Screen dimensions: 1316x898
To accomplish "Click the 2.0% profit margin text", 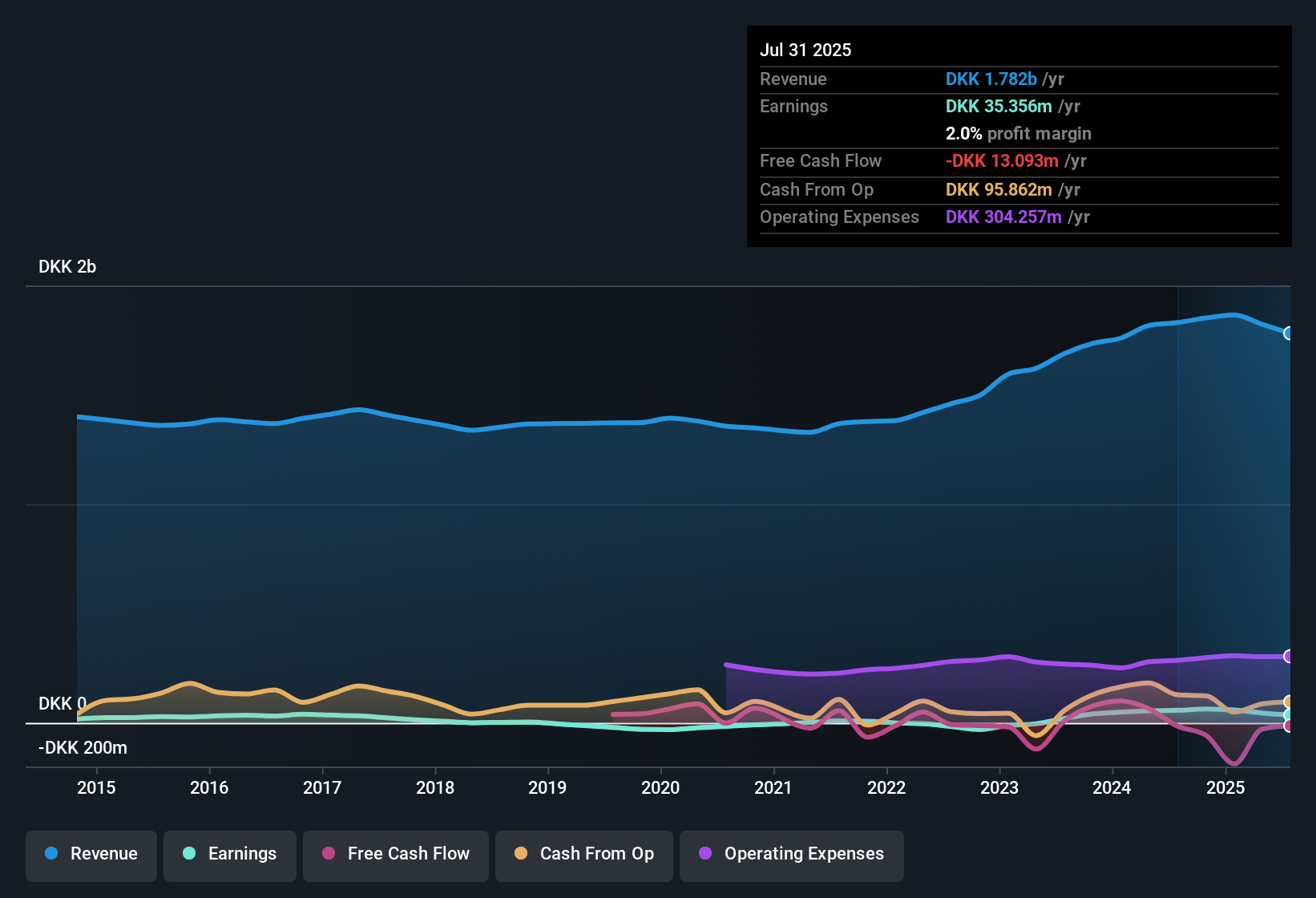I will pos(1018,134).
